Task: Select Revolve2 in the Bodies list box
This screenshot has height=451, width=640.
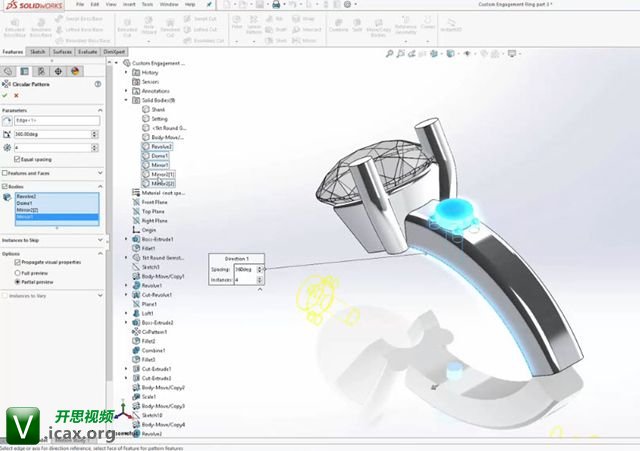Action: [57, 196]
